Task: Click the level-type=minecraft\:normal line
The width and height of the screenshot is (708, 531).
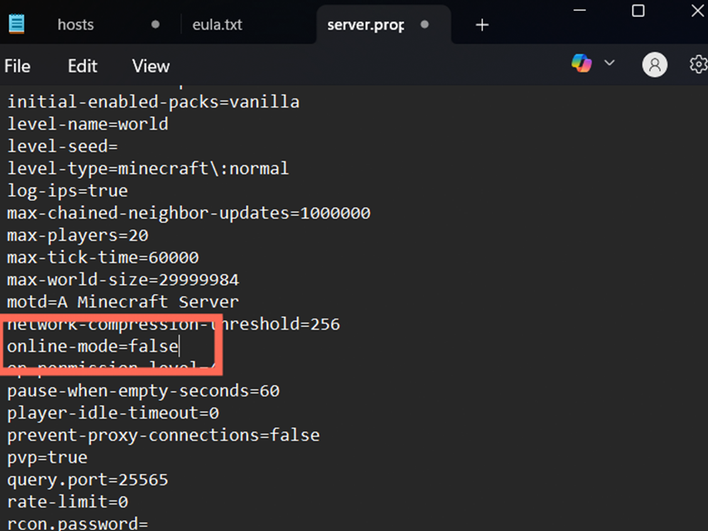Action: [x=148, y=169]
